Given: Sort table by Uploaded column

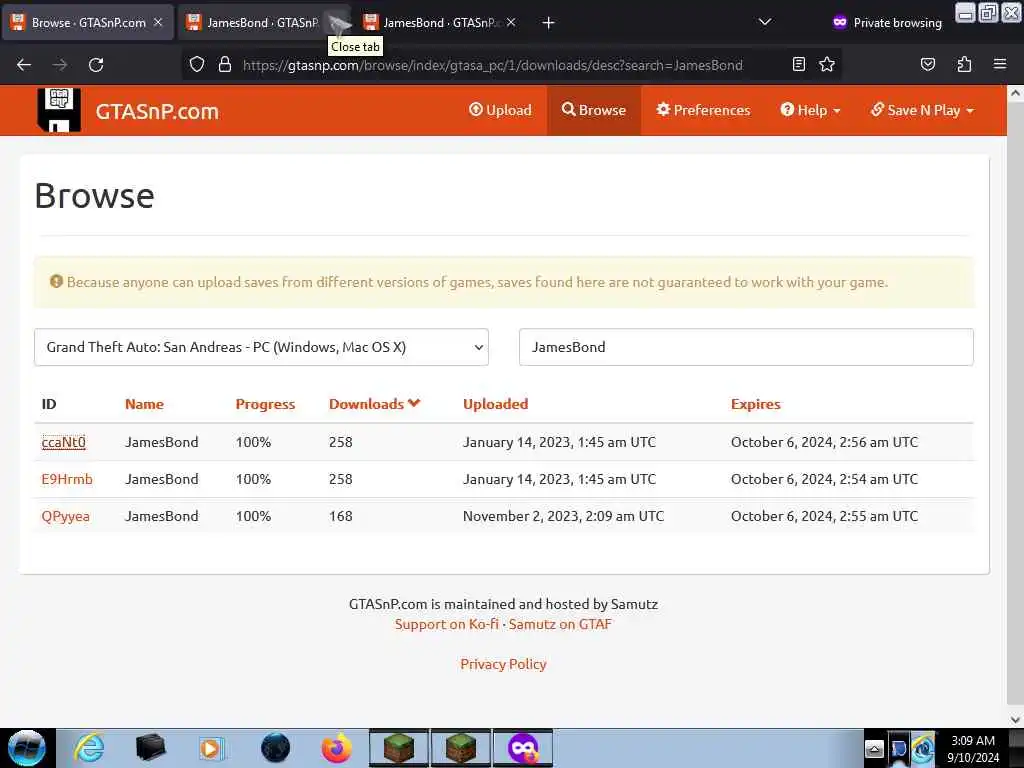Looking at the screenshot, I should [x=496, y=404].
